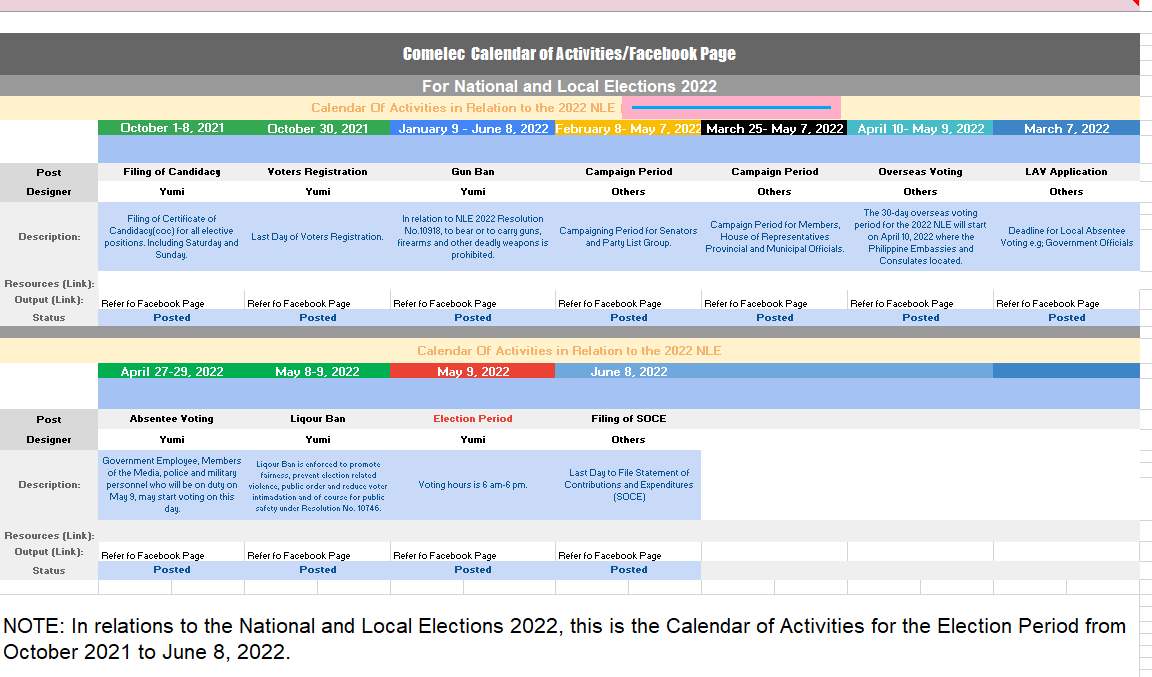Click the March 7, 2022 date cell

(x=1067, y=129)
